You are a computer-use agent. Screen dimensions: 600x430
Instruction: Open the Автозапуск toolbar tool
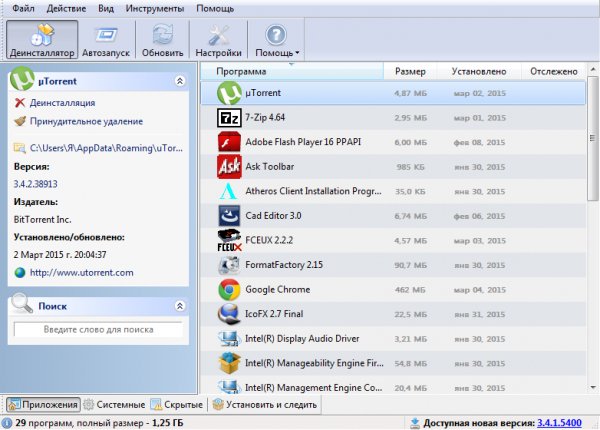coord(106,39)
